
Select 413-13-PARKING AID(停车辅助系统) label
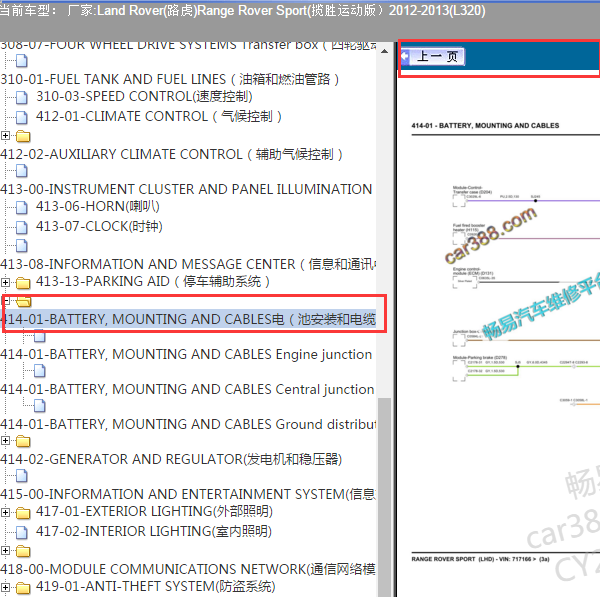(153, 281)
